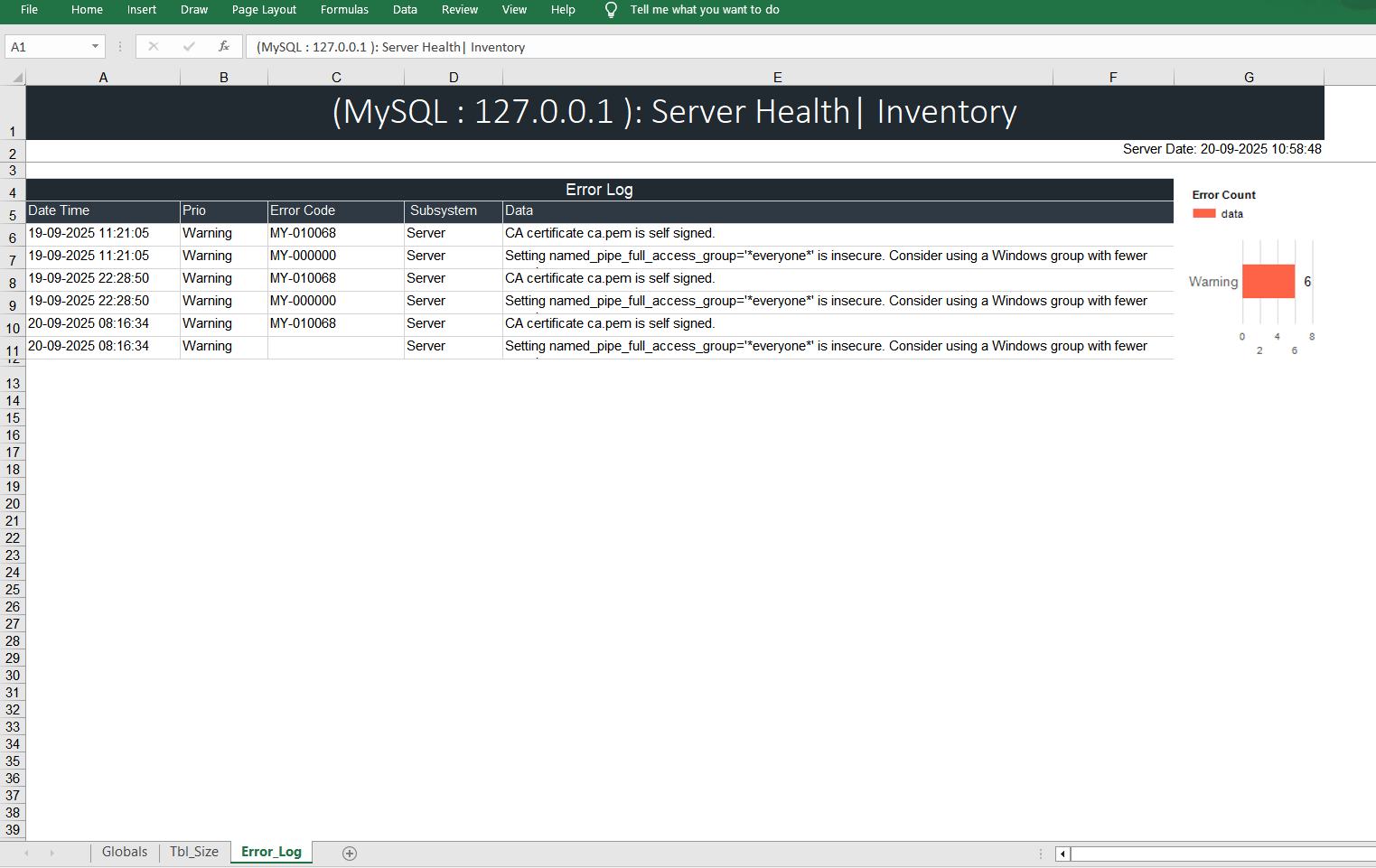Open the Page Layout ribbon tab
Viewport: 1376px width, 868px height.
coord(264,10)
